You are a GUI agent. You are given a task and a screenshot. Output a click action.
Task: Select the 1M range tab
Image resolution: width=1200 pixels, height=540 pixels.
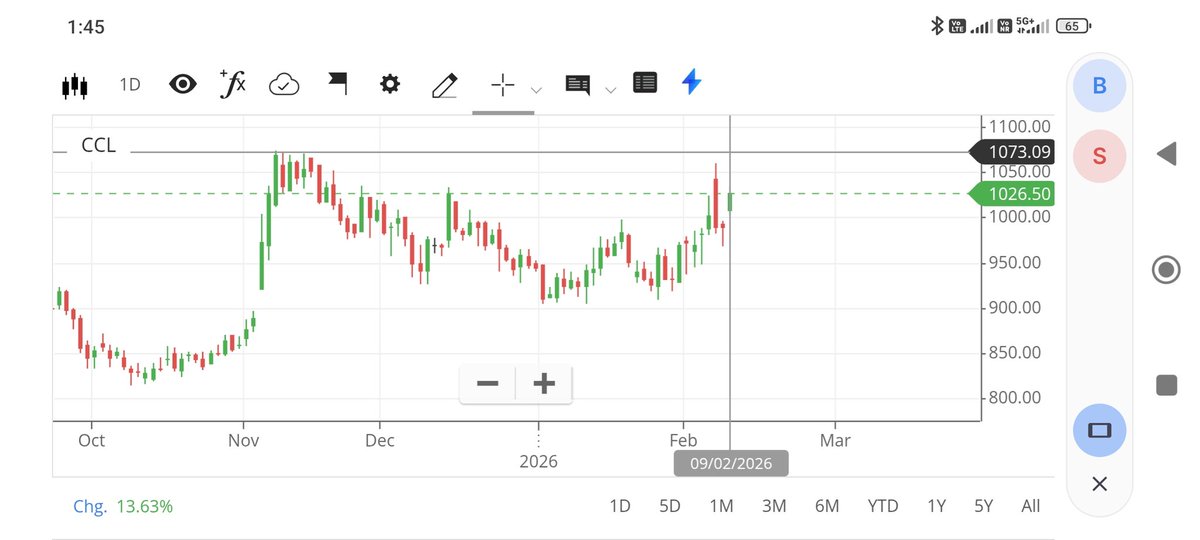point(721,506)
